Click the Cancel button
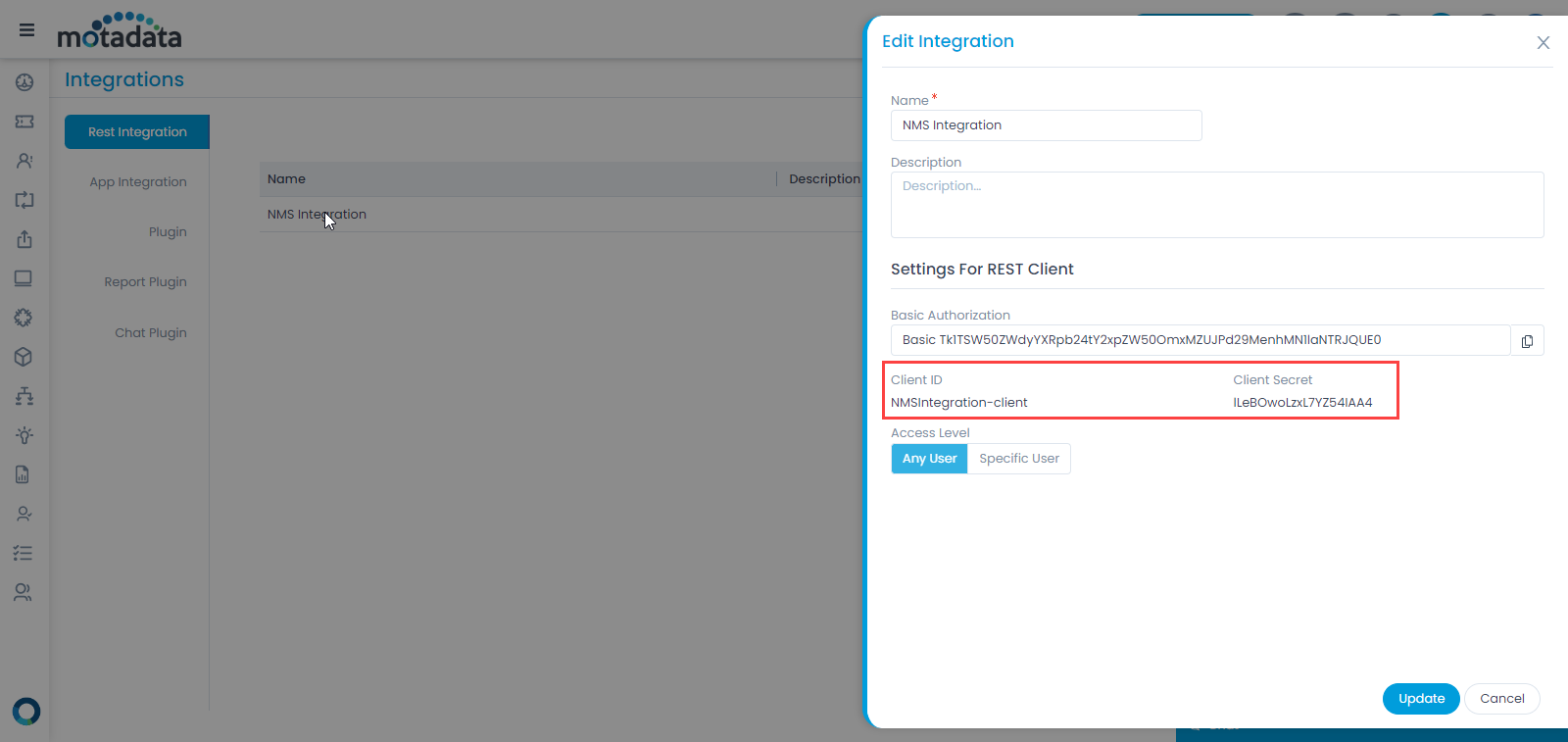The image size is (1568, 742). 1502,699
